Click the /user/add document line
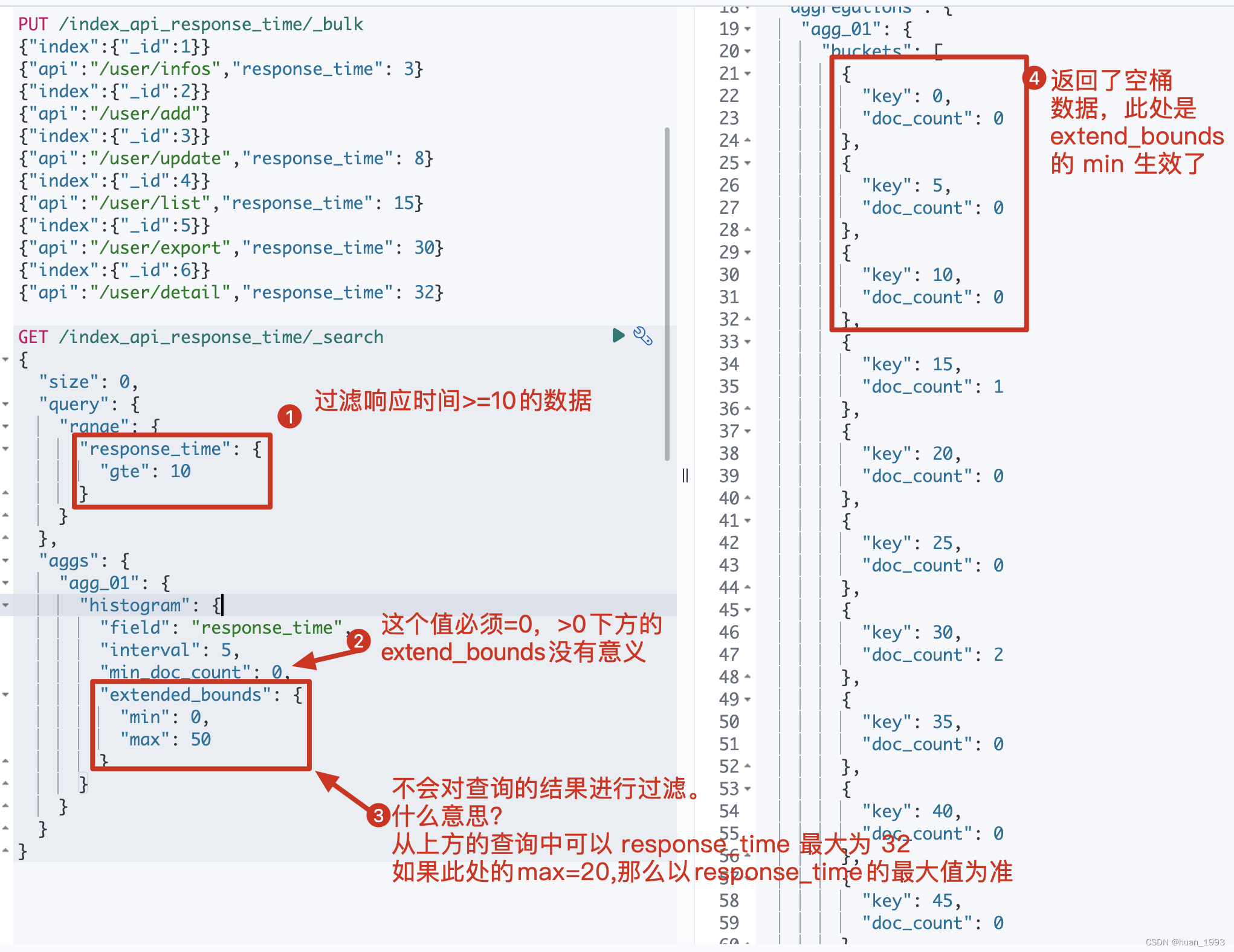Screen dimensions: 1234x952 tap(114, 114)
